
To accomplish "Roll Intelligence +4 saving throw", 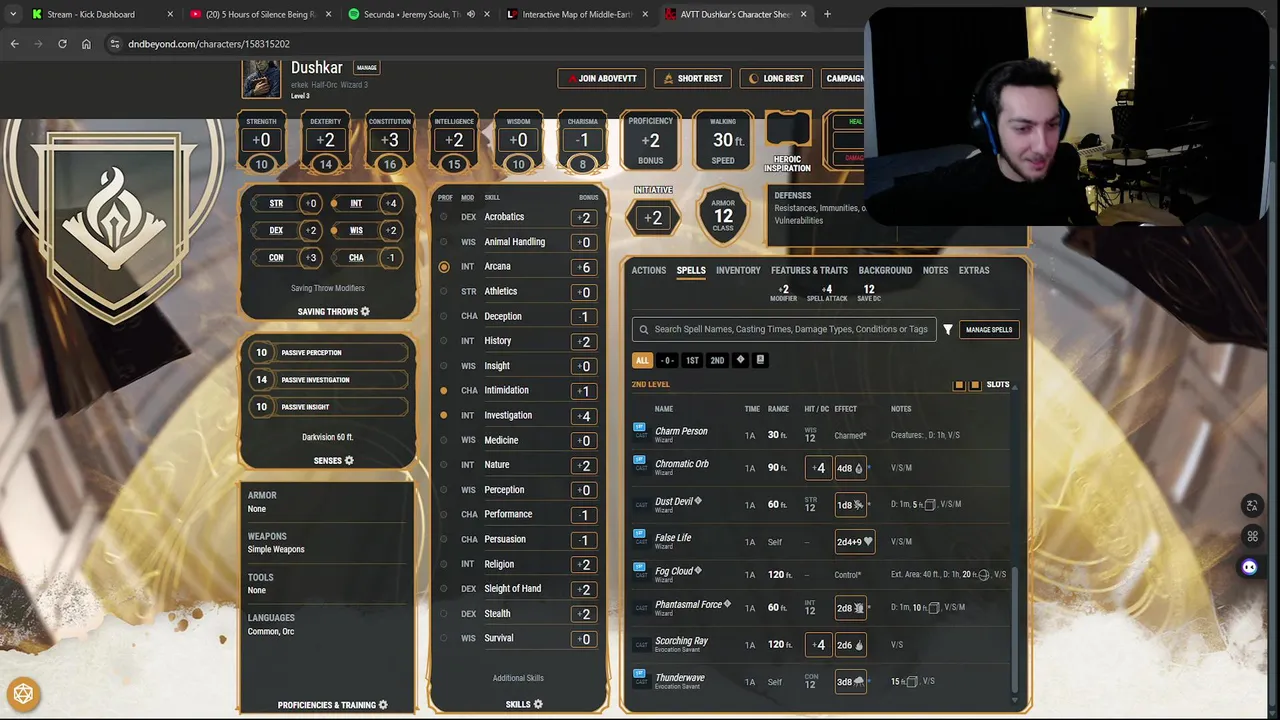I will [391, 203].
